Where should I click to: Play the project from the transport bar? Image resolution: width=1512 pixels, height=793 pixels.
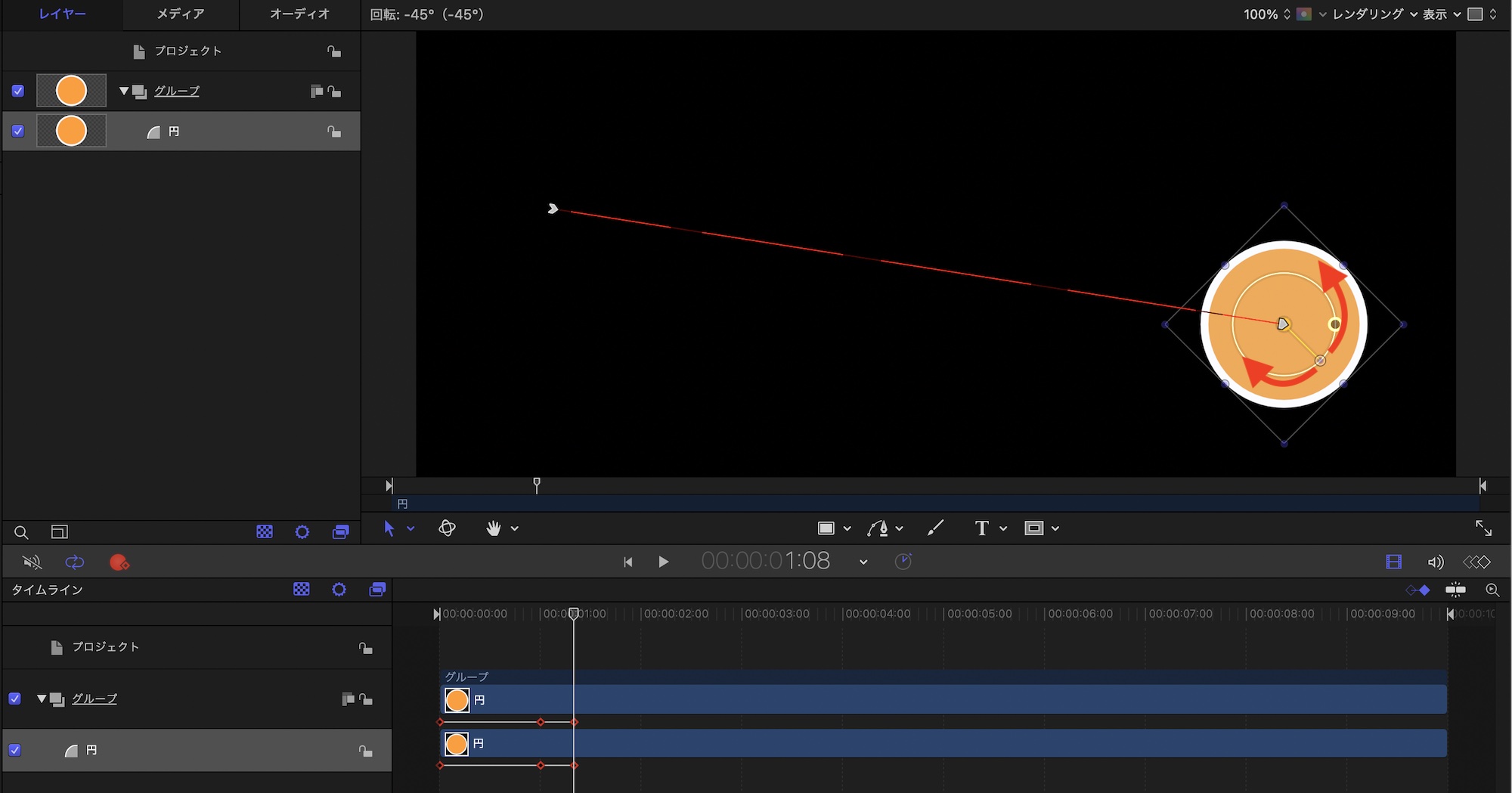(x=663, y=562)
